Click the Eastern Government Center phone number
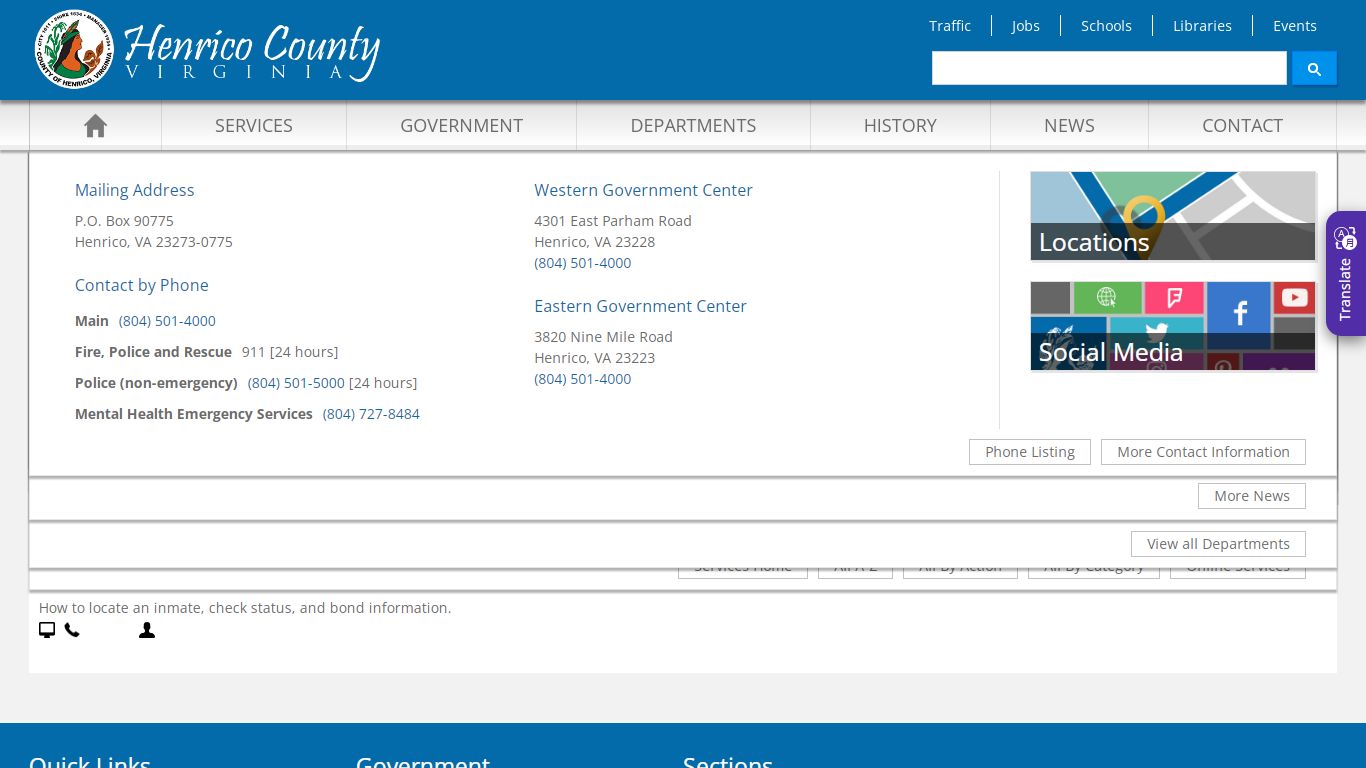 [583, 379]
